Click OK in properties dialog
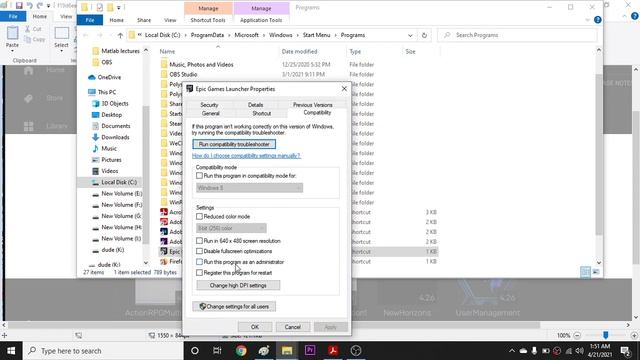The image size is (640, 360). click(255, 327)
